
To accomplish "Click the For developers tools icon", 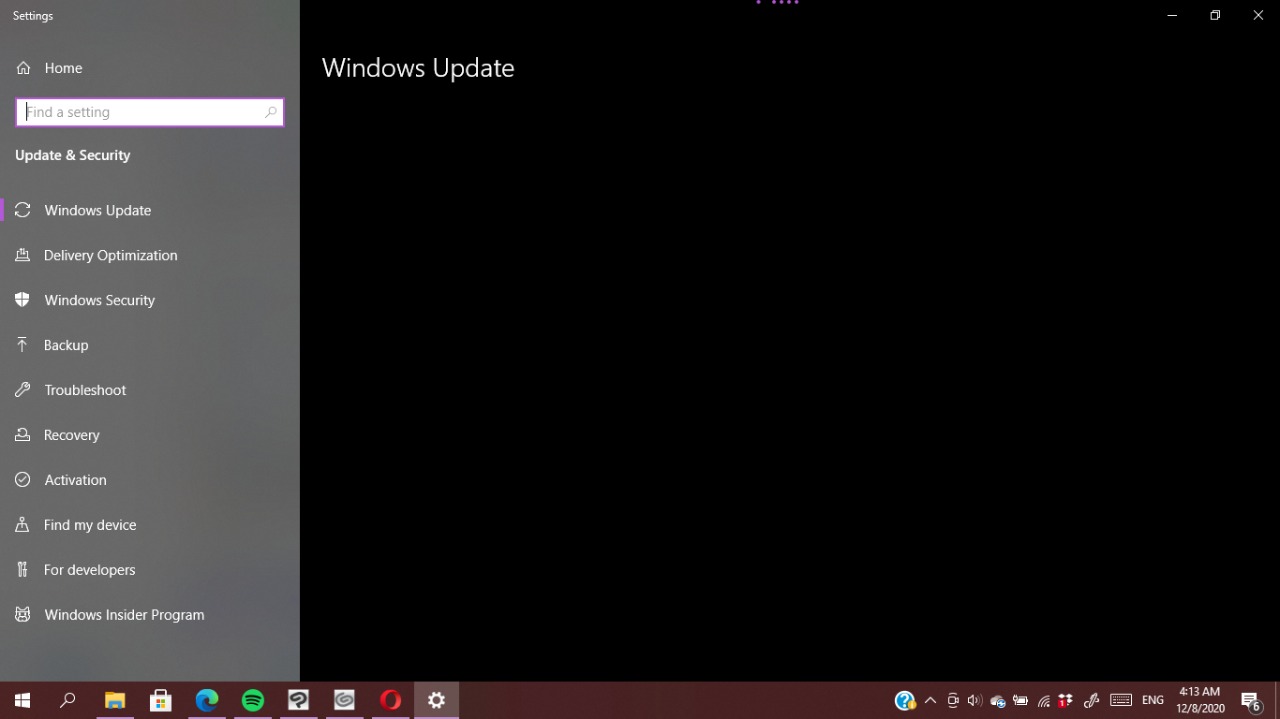I will pos(23,570).
